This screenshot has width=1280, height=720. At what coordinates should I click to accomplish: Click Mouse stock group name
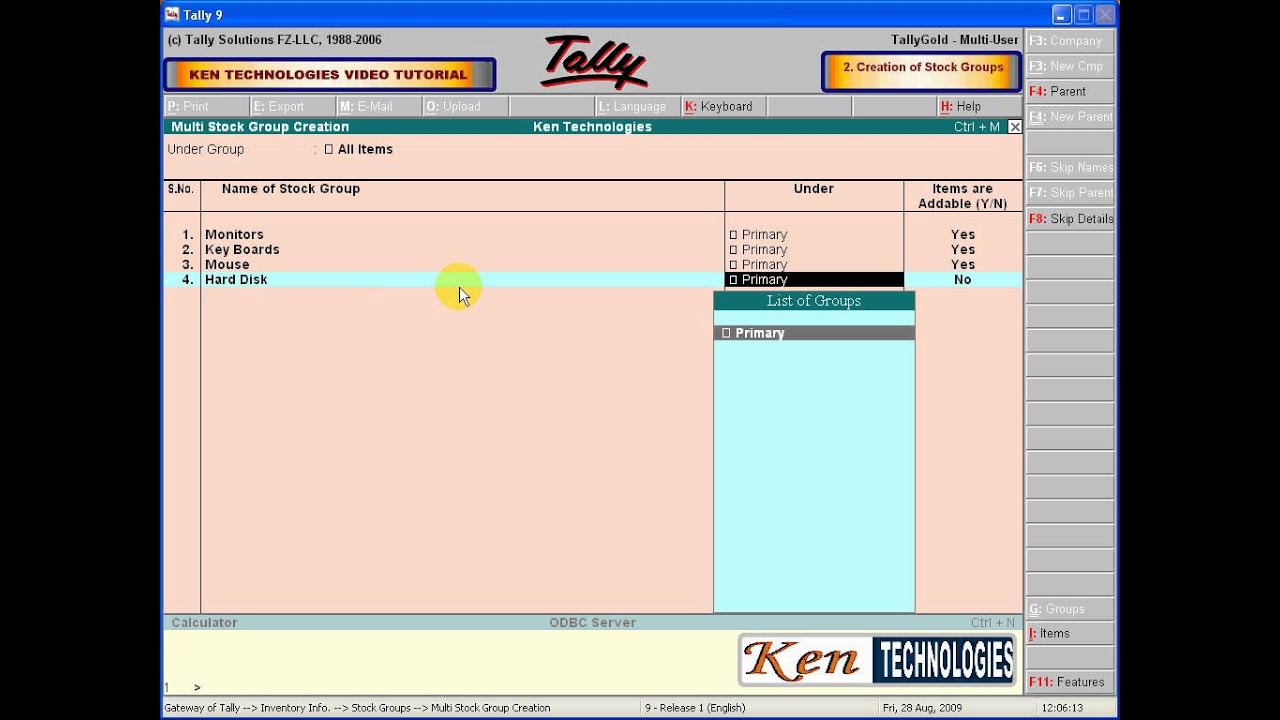coord(227,265)
